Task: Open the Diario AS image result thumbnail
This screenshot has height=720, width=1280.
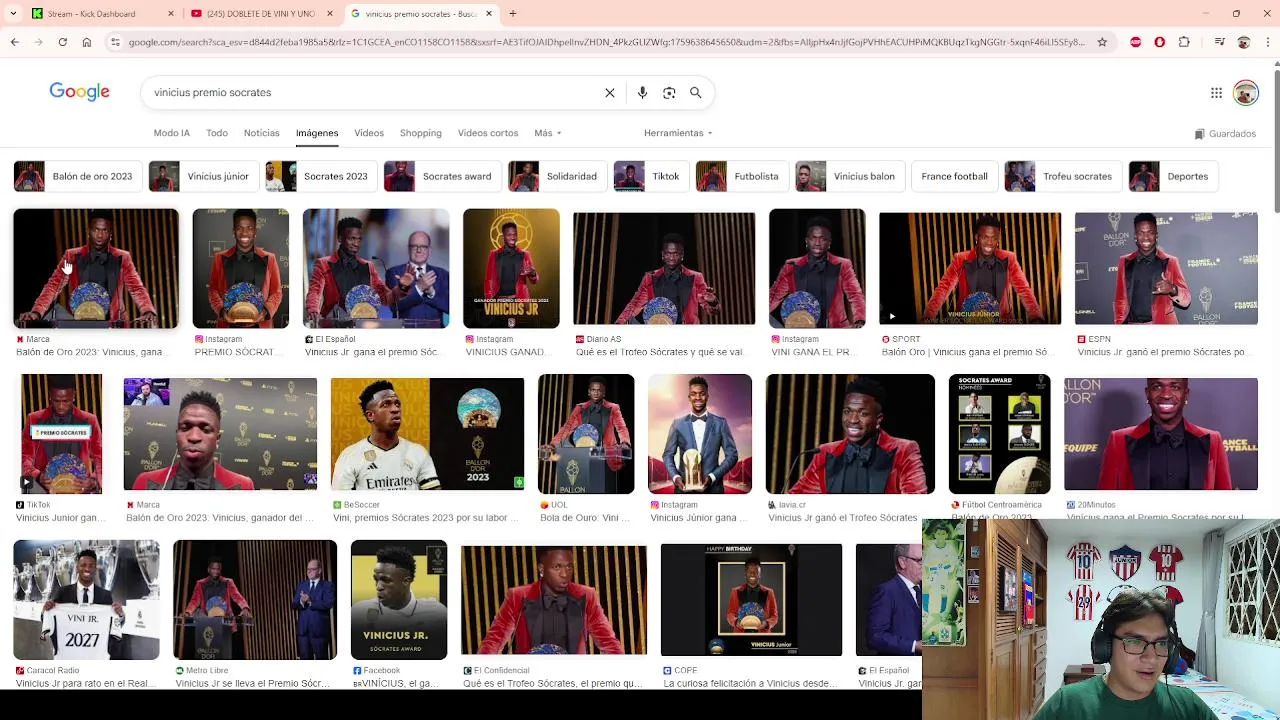Action: coord(664,268)
